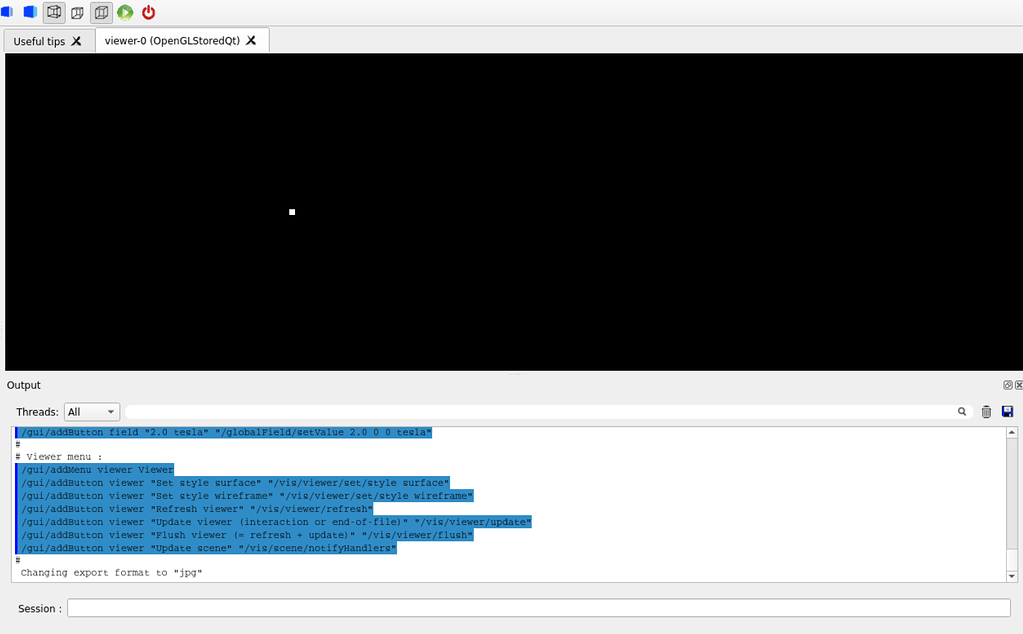1023x634 pixels.
Task: Click into the Session command input field
Action: point(538,608)
